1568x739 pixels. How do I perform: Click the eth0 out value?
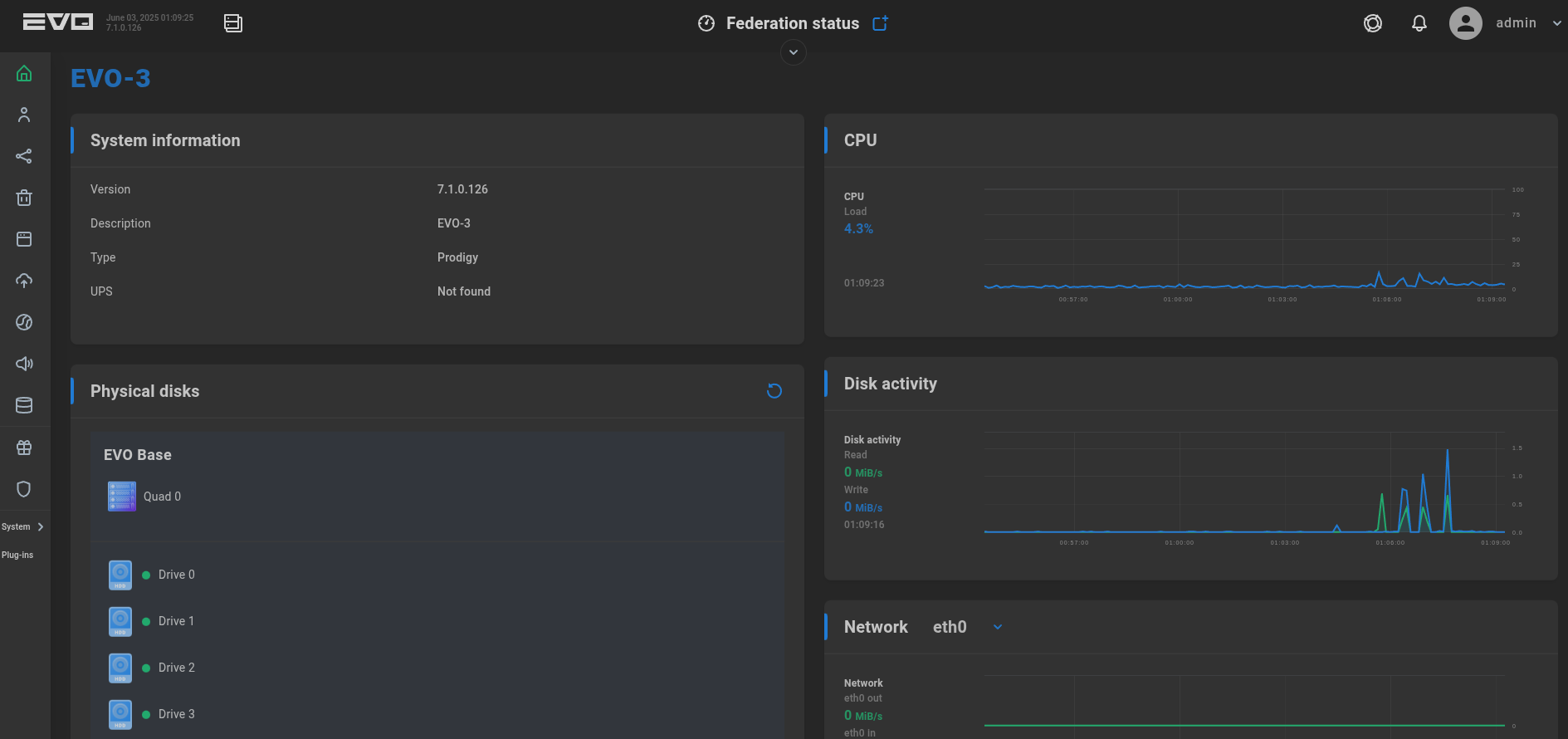click(863, 715)
